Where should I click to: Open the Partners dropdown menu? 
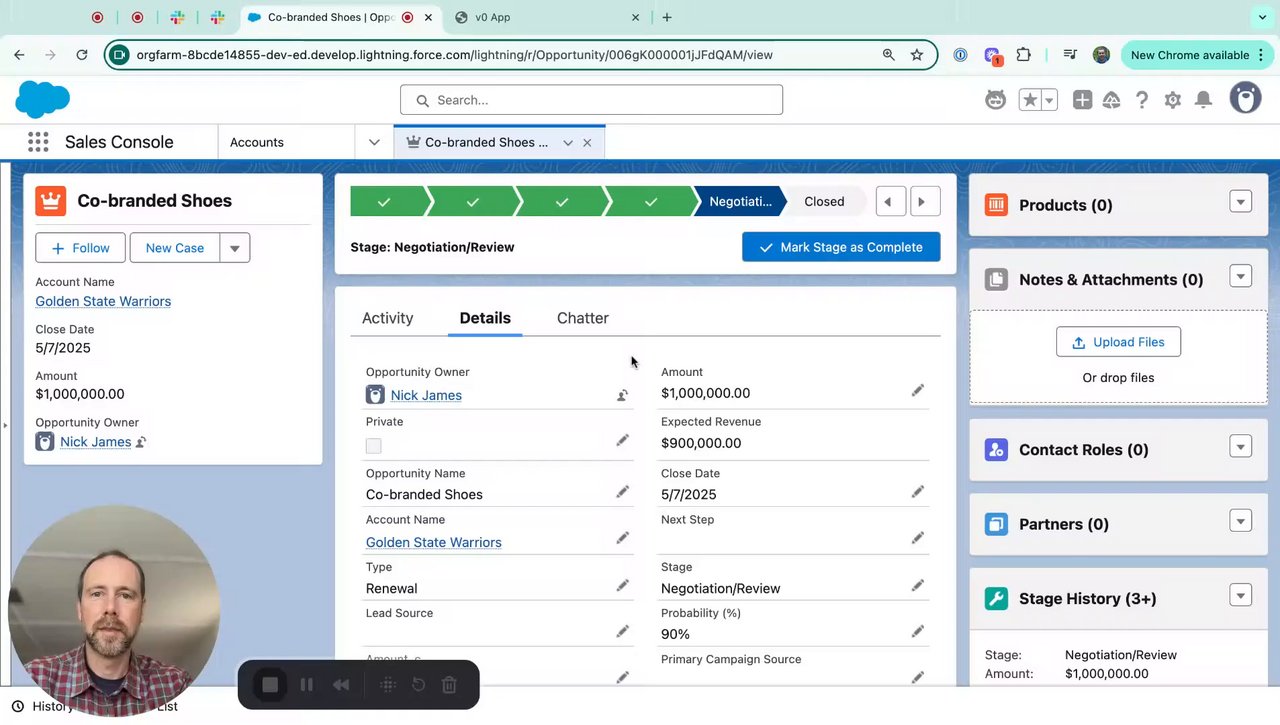tap(1240, 521)
